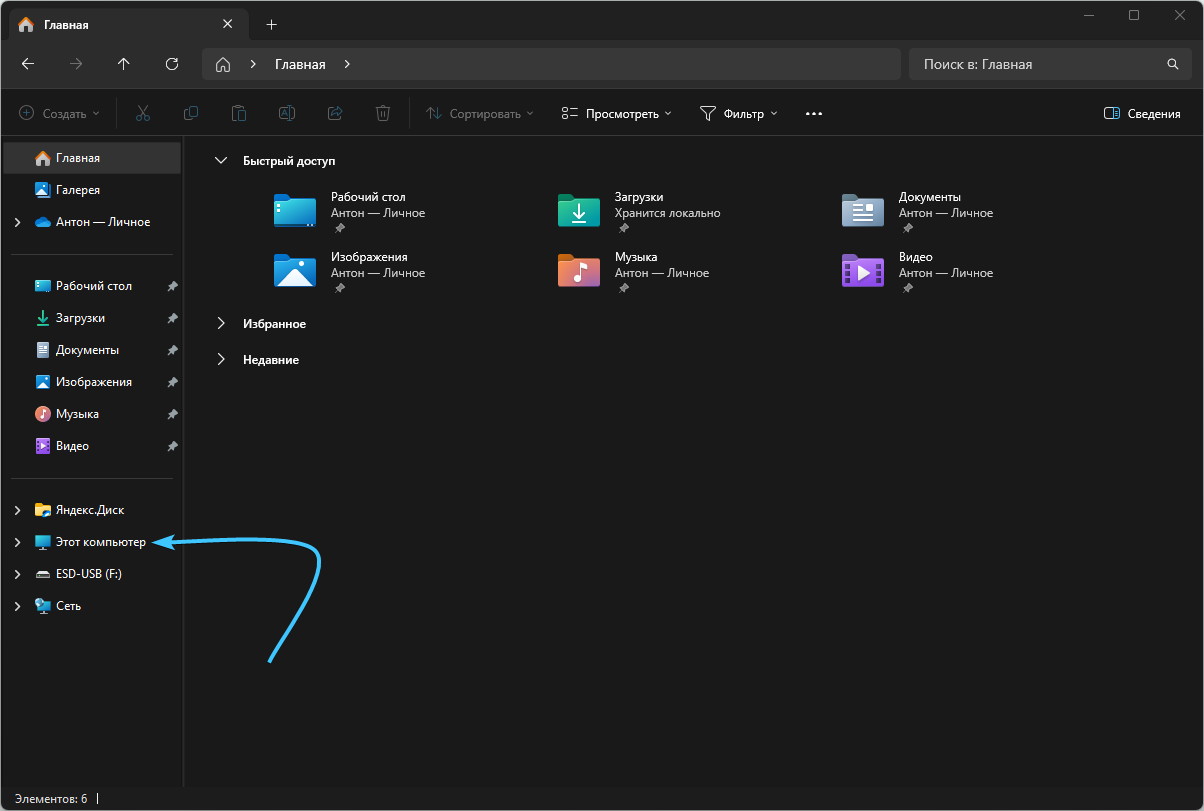Click the Cut scissors icon in toolbar
The height and width of the screenshot is (811, 1204).
143,114
